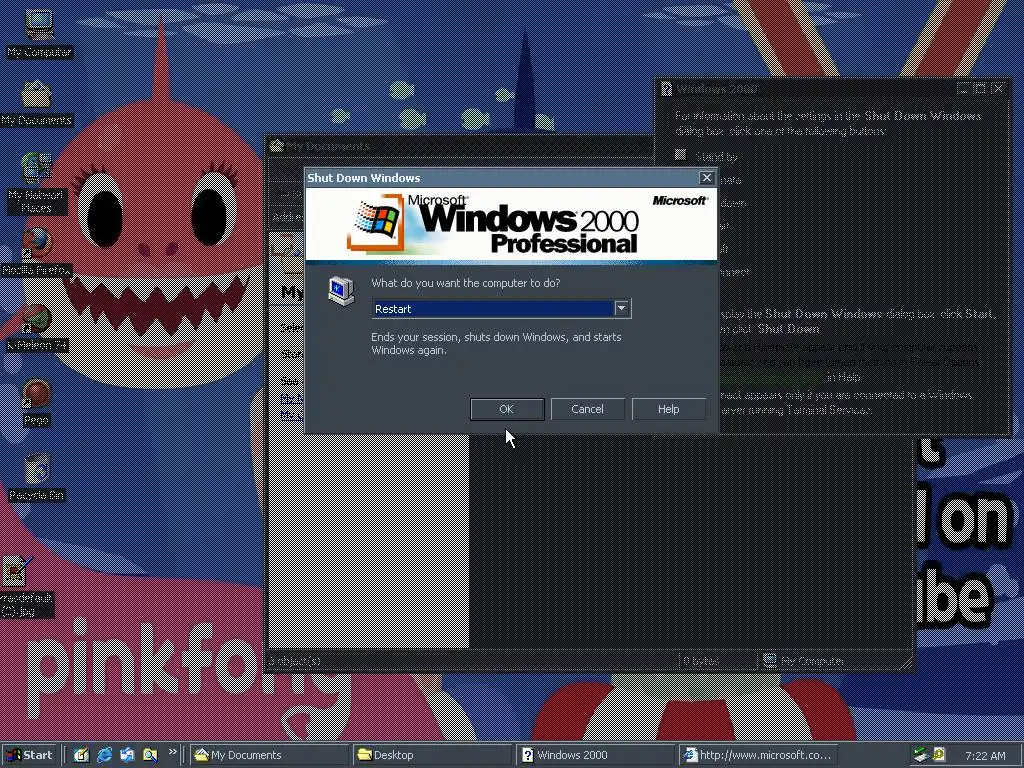Click the 0 bytes status bar entry
Image resolution: width=1024 pixels, height=768 pixels.
coord(718,661)
